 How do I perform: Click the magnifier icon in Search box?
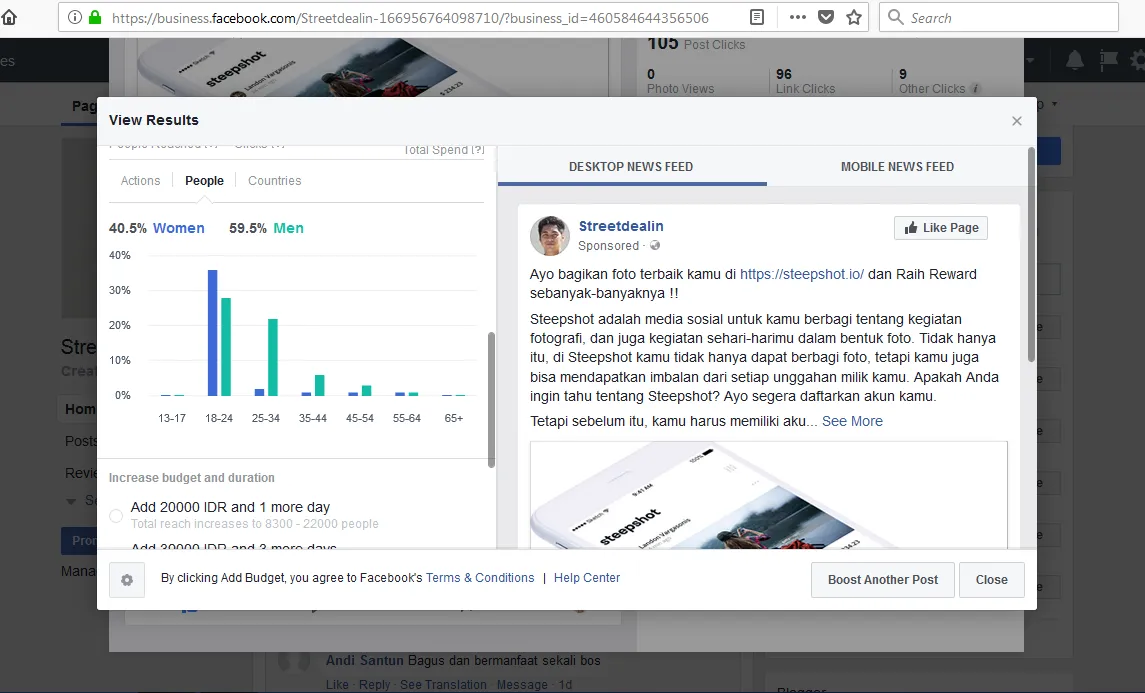point(895,17)
